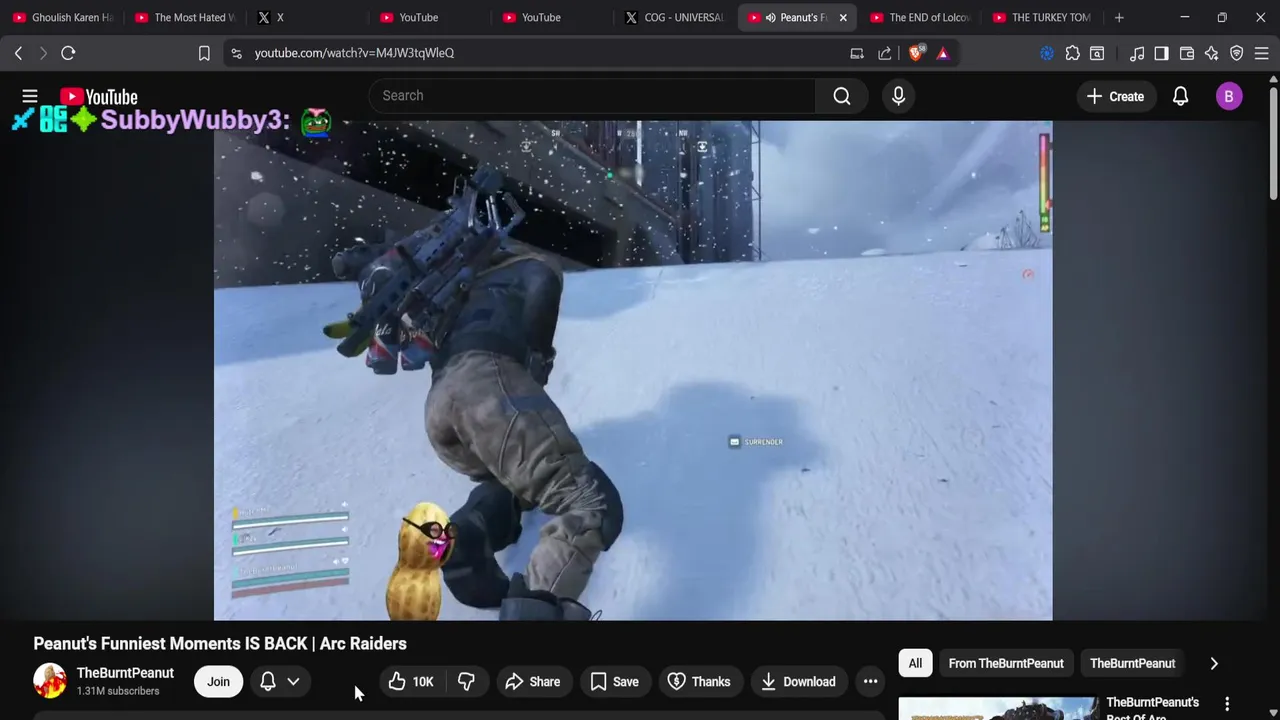Click the YouTube logo
The height and width of the screenshot is (720, 1280).
coord(99,97)
